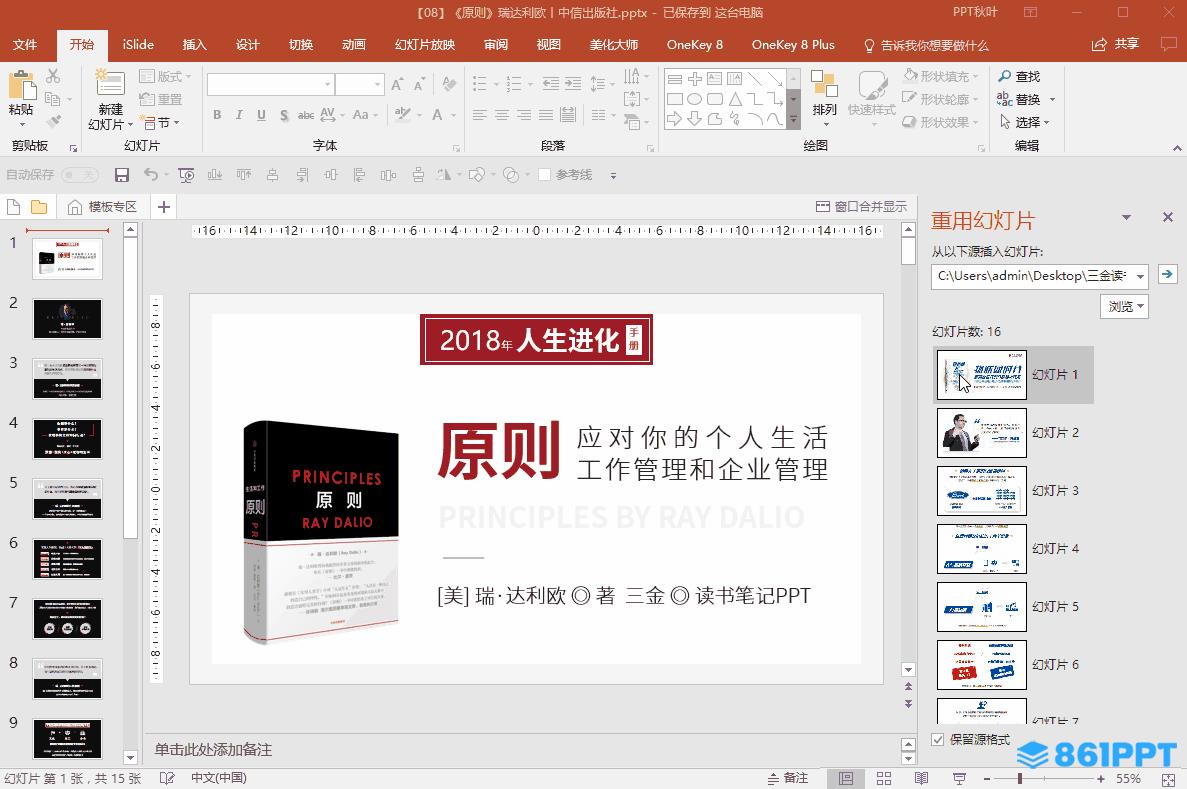Viewport: 1187px width, 789px height.
Task: Toggle the 参考线 guides checkbox
Action: (544, 175)
